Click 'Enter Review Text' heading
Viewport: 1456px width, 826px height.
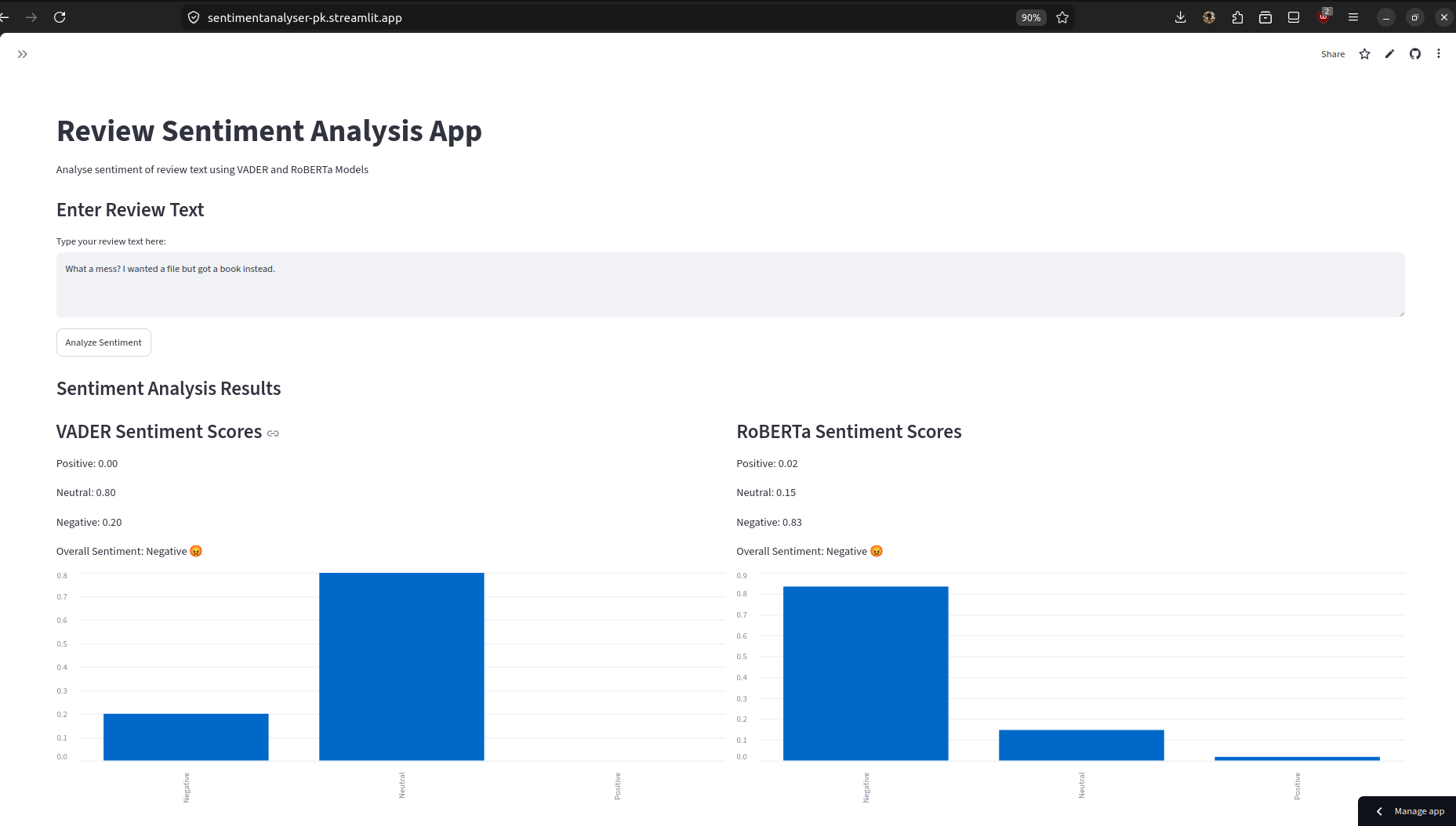(130, 210)
